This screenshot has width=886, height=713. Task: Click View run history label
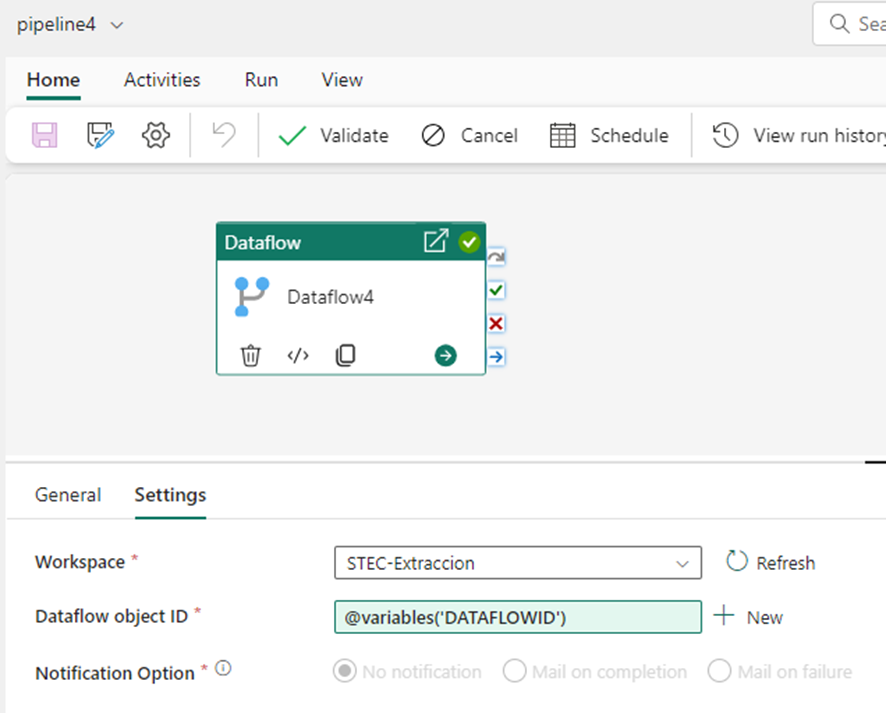tap(819, 136)
